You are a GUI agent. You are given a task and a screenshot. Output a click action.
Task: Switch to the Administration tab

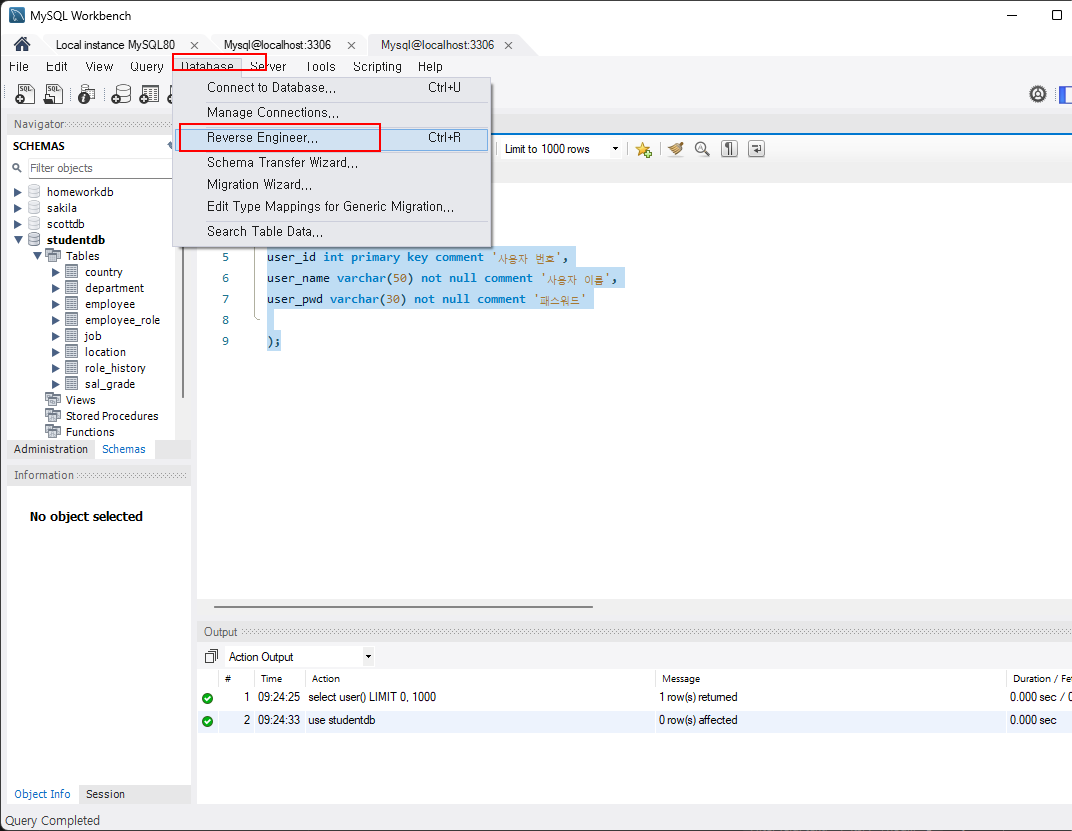point(51,449)
